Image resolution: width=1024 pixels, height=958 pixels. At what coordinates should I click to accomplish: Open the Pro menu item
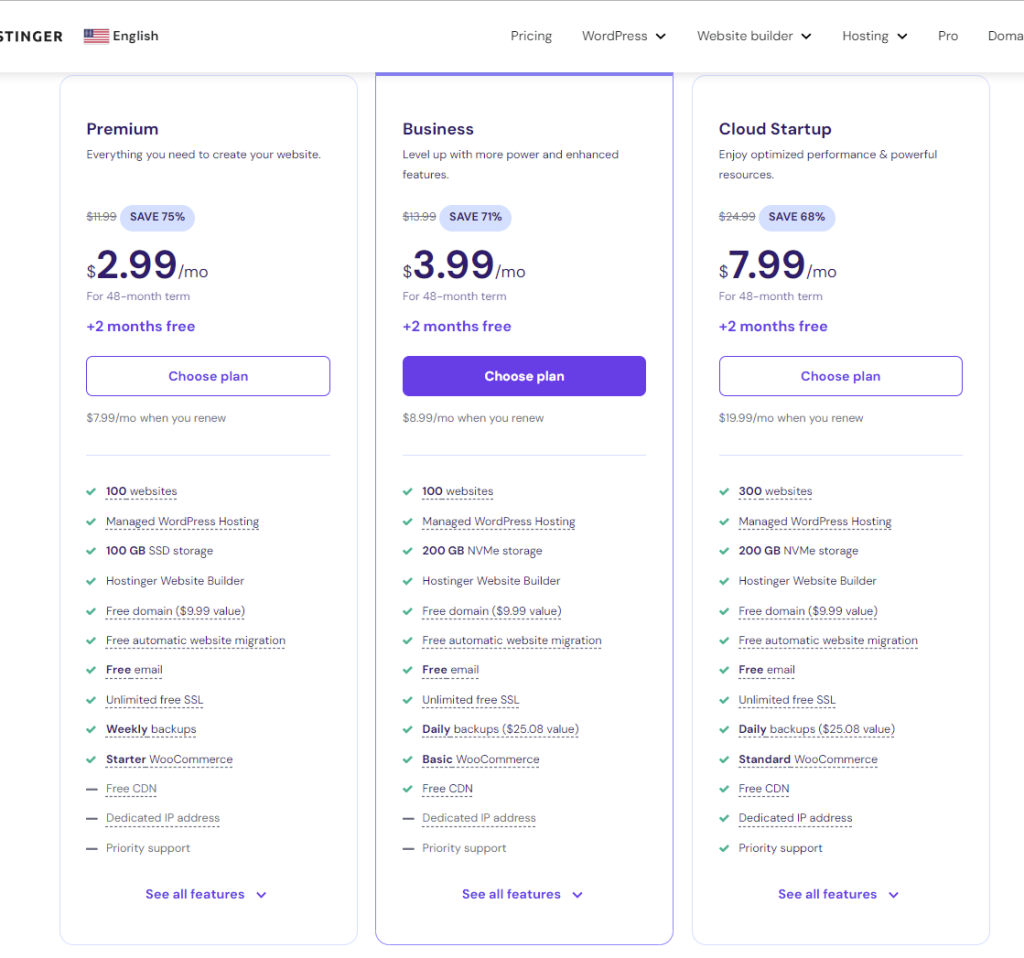point(948,36)
